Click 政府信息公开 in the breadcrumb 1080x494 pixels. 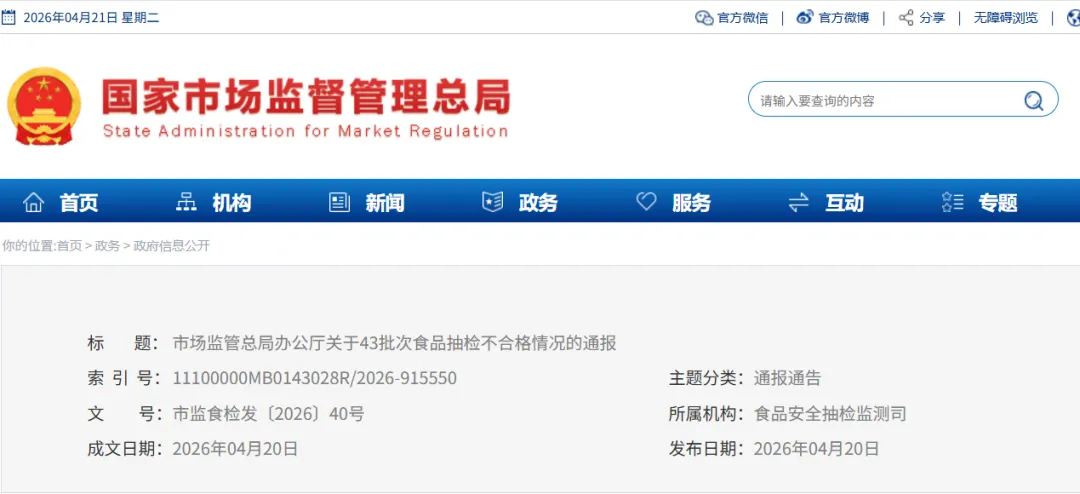[x=172, y=246]
